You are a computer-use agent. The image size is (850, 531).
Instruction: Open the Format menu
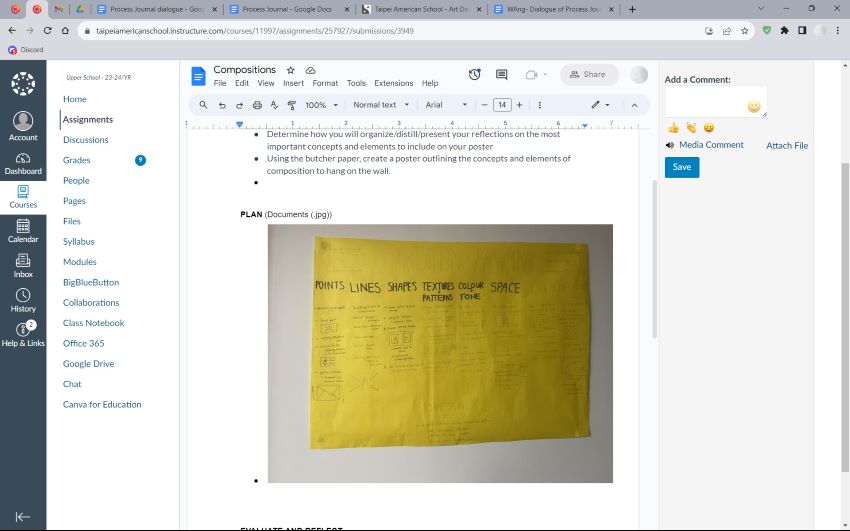pyautogui.click(x=325, y=83)
